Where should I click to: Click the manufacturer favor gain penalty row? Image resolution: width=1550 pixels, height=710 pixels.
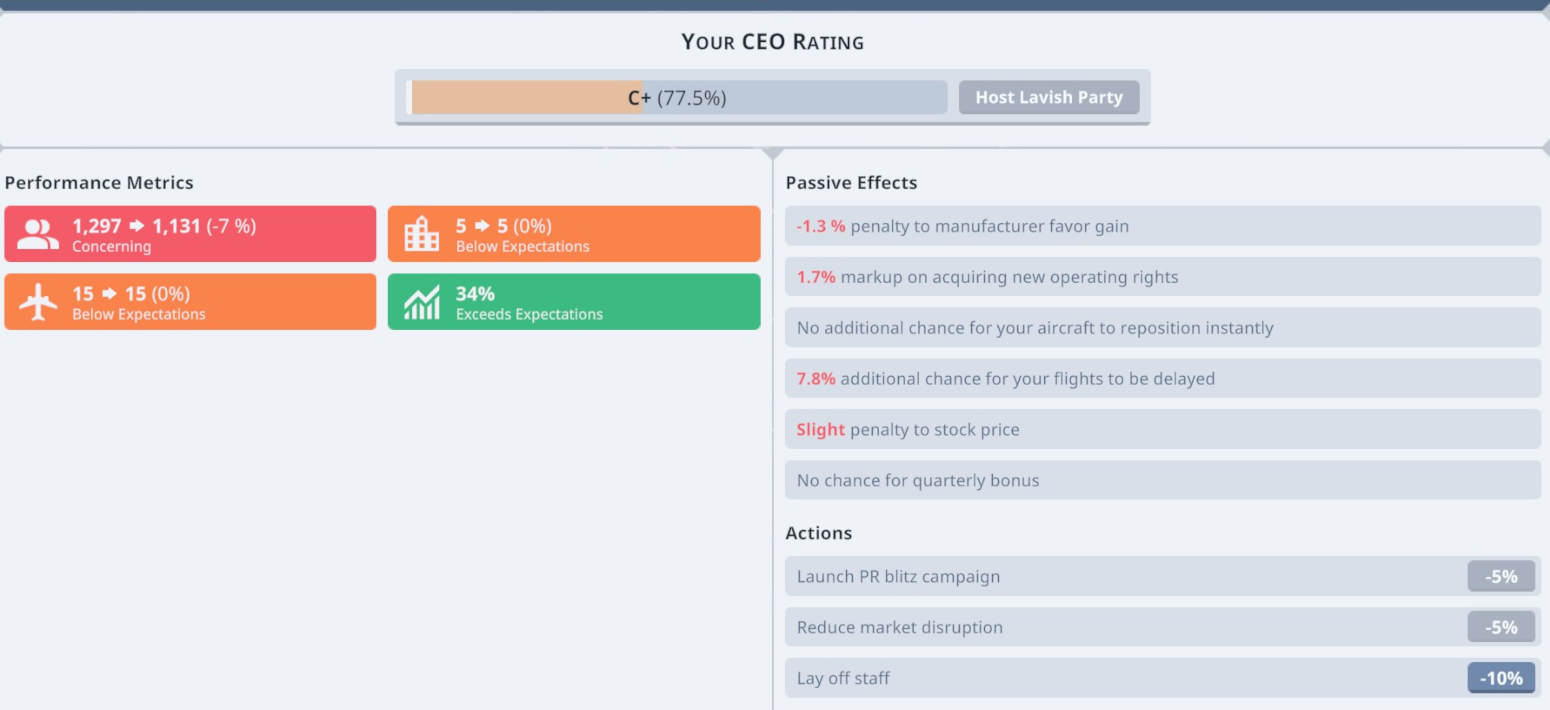coord(1163,226)
